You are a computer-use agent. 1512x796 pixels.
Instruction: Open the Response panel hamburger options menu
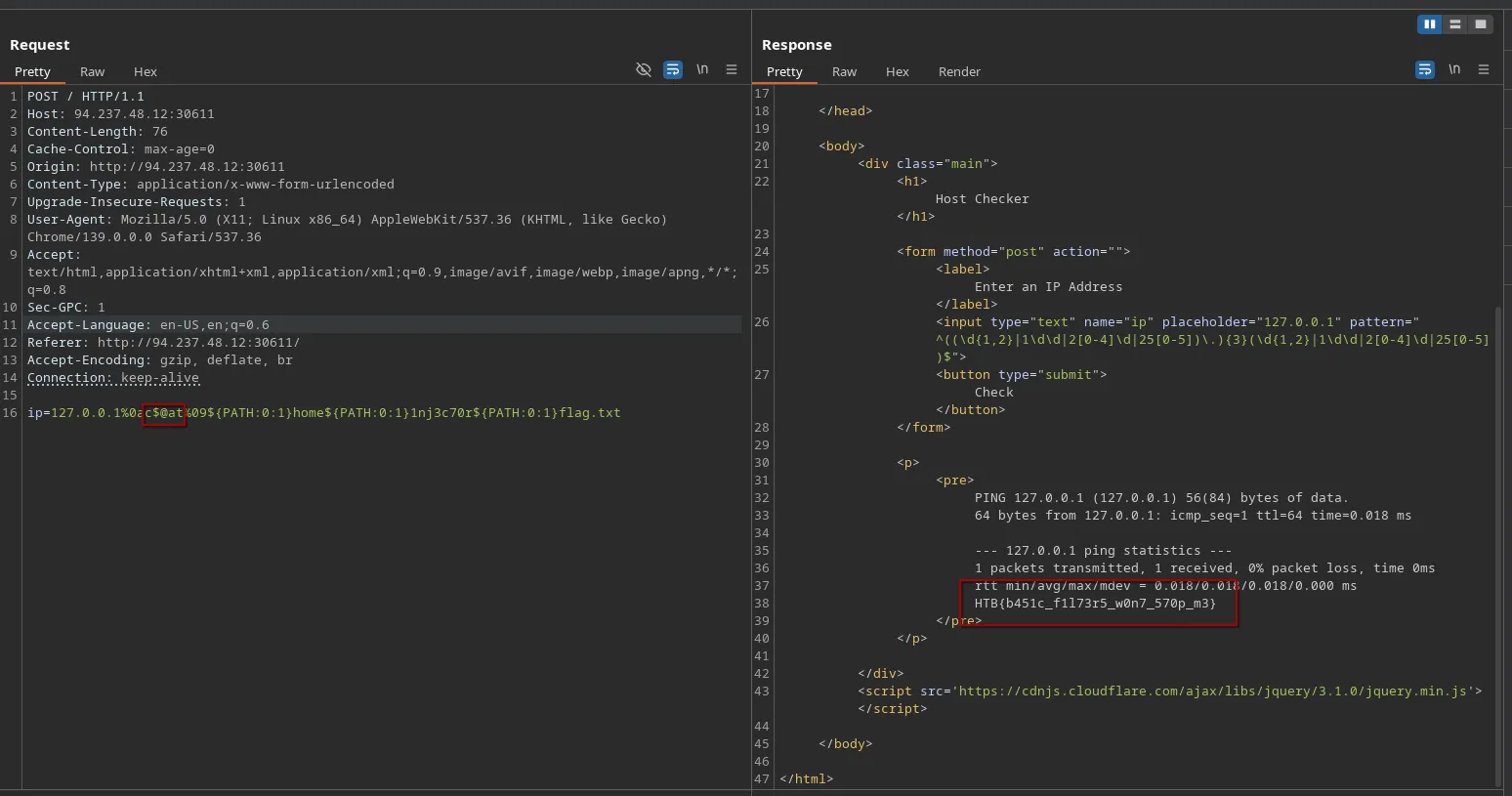[x=1484, y=70]
